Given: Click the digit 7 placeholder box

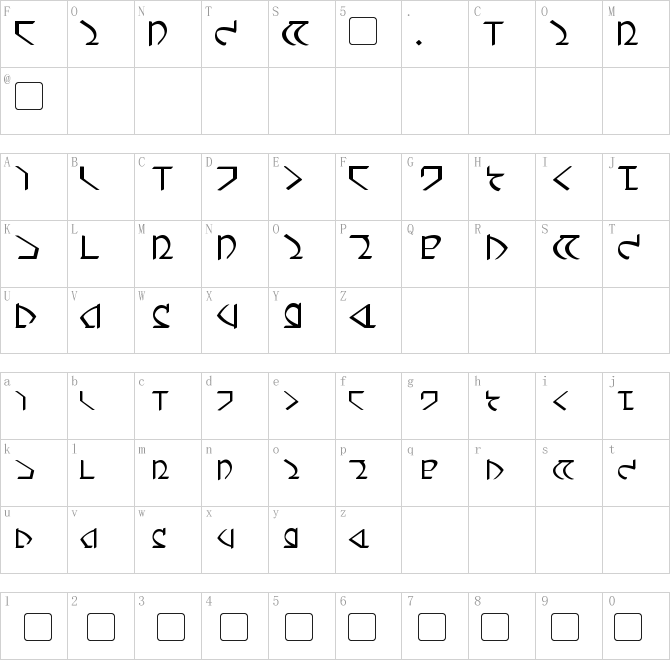Looking at the screenshot, I should coord(431,627).
